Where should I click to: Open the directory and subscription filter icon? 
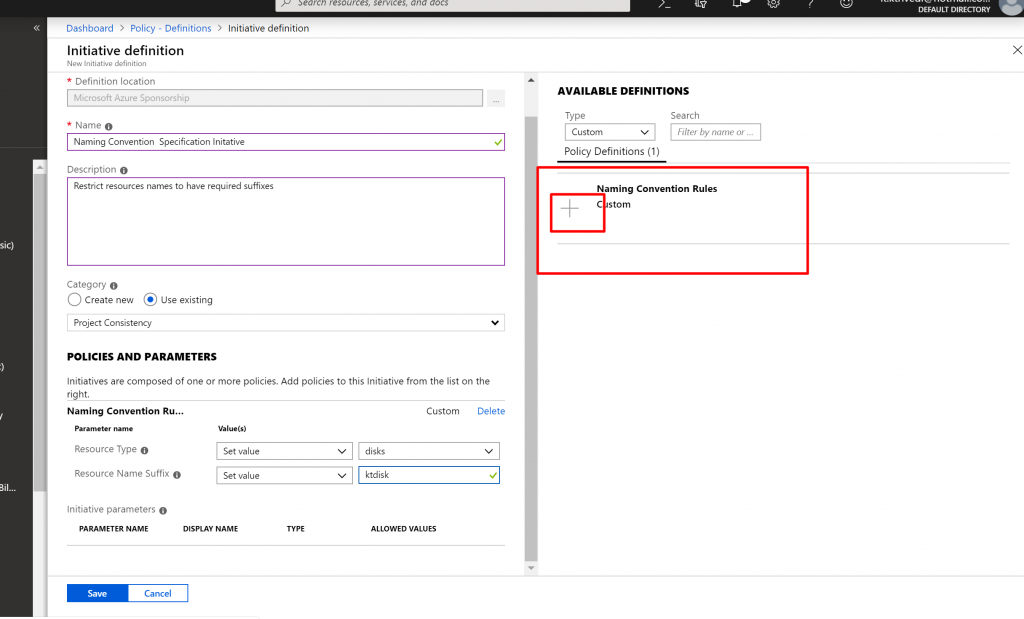[x=700, y=5]
